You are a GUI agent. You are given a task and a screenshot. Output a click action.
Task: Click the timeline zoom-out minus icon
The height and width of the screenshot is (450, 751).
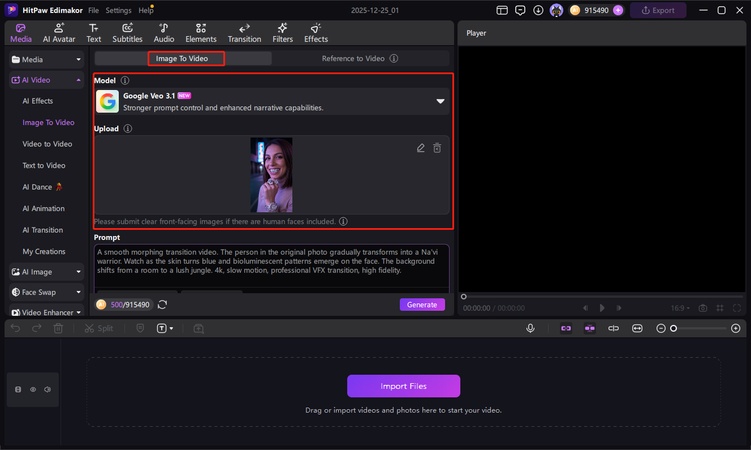pyautogui.click(x=661, y=328)
